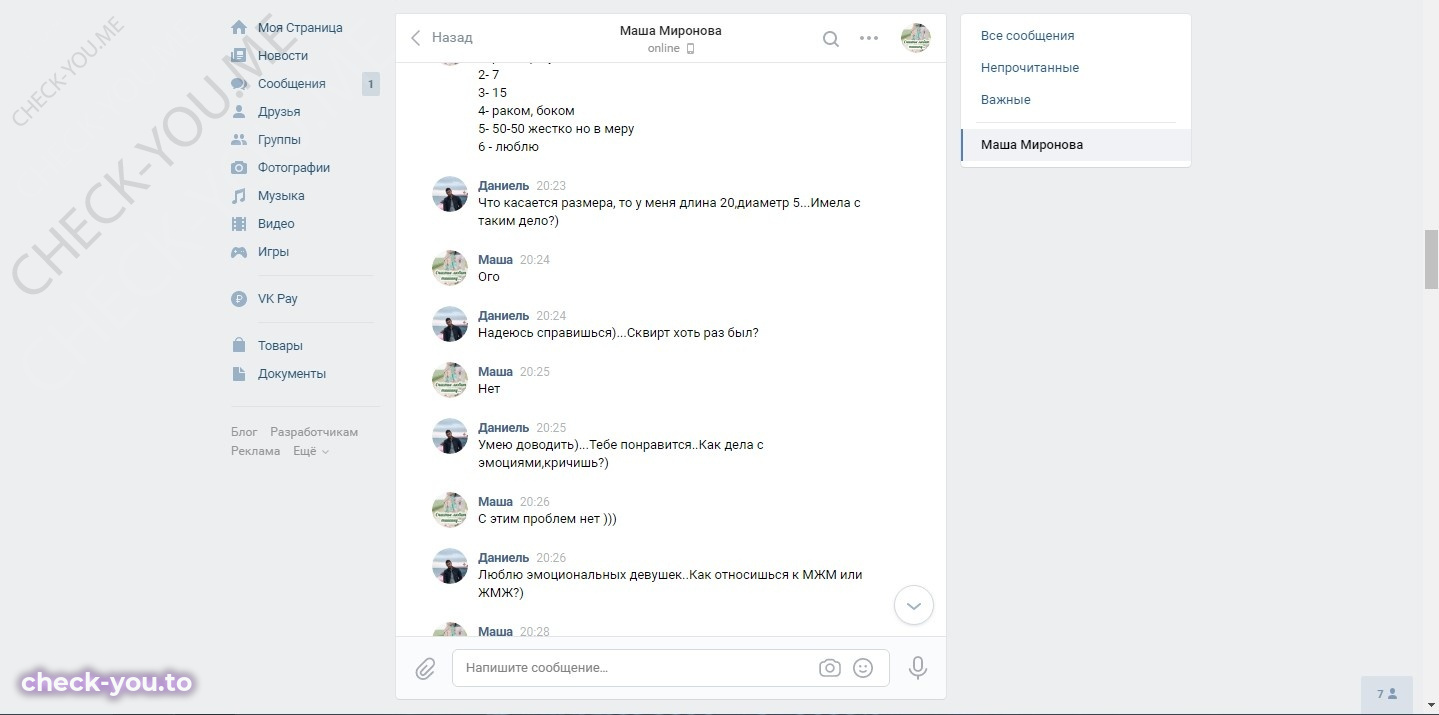Image resolution: width=1439 pixels, height=715 pixels.
Task: Click the person icon beside Друзья
Action: click(x=239, y=112)
